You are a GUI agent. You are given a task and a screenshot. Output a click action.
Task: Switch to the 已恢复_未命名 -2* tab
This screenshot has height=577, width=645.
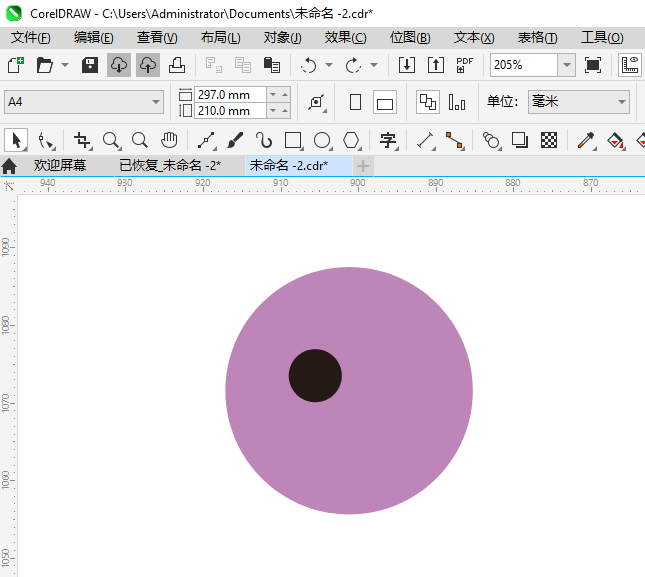click(x=170, y=165)
